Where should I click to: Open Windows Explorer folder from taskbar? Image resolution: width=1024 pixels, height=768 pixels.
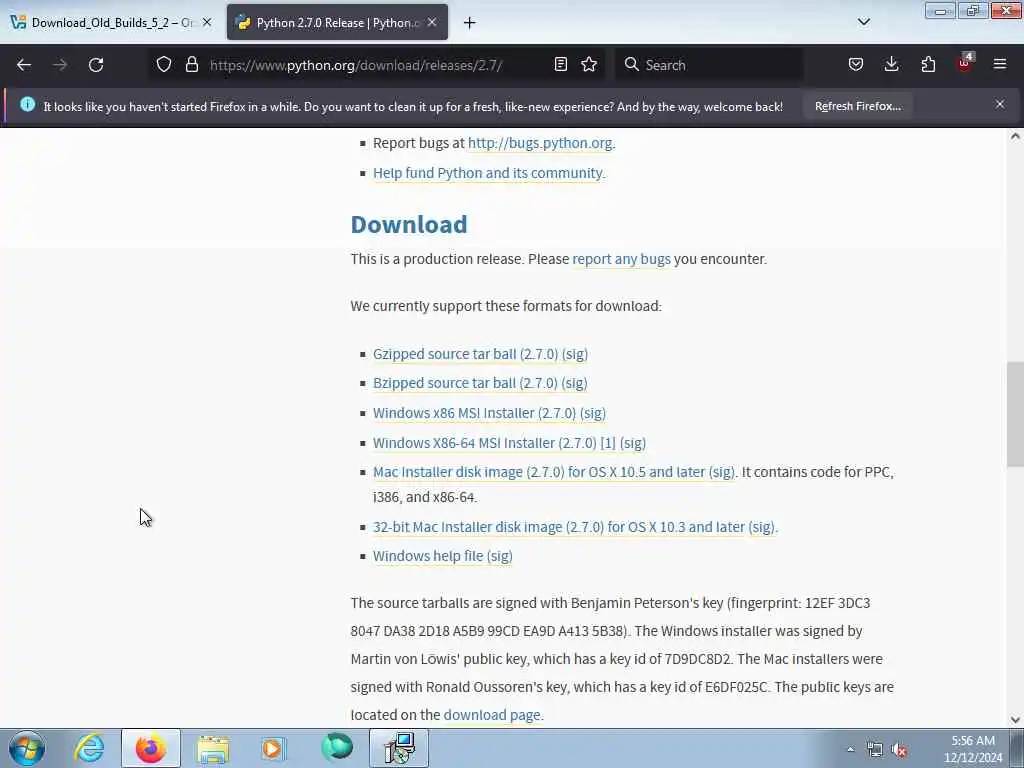(x=213, y=749)
